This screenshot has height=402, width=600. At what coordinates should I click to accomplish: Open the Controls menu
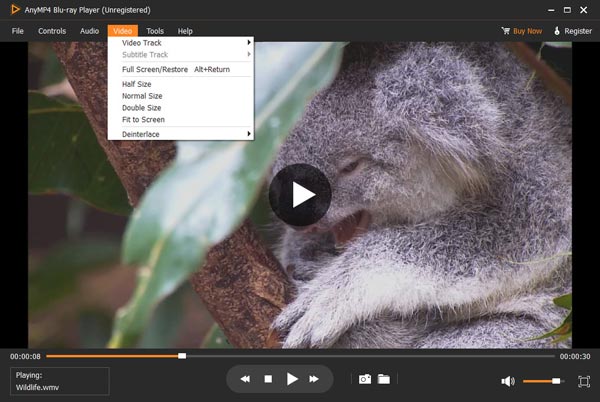(x=52, y=31)
